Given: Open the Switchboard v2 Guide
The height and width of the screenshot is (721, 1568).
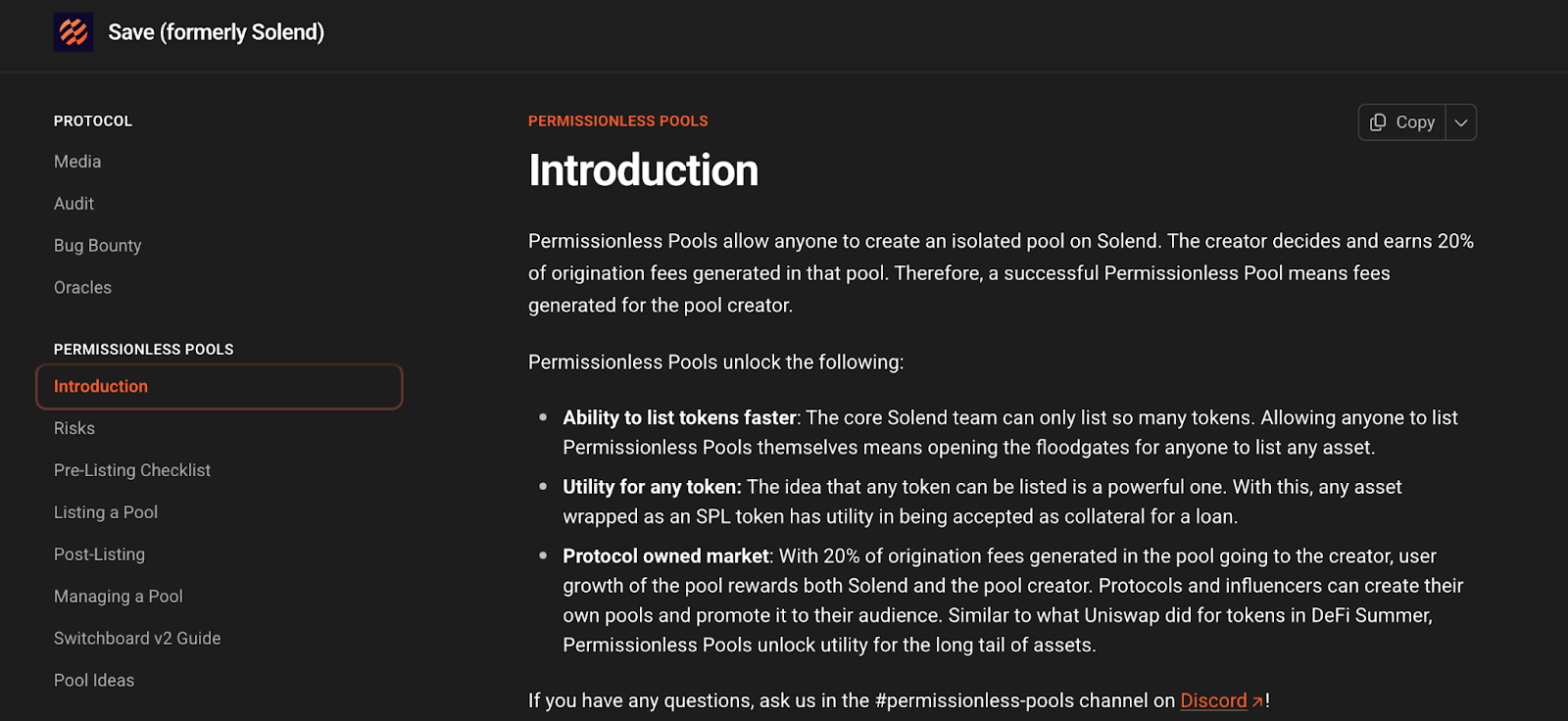Looking at the screenshot, I should [137, 639].
